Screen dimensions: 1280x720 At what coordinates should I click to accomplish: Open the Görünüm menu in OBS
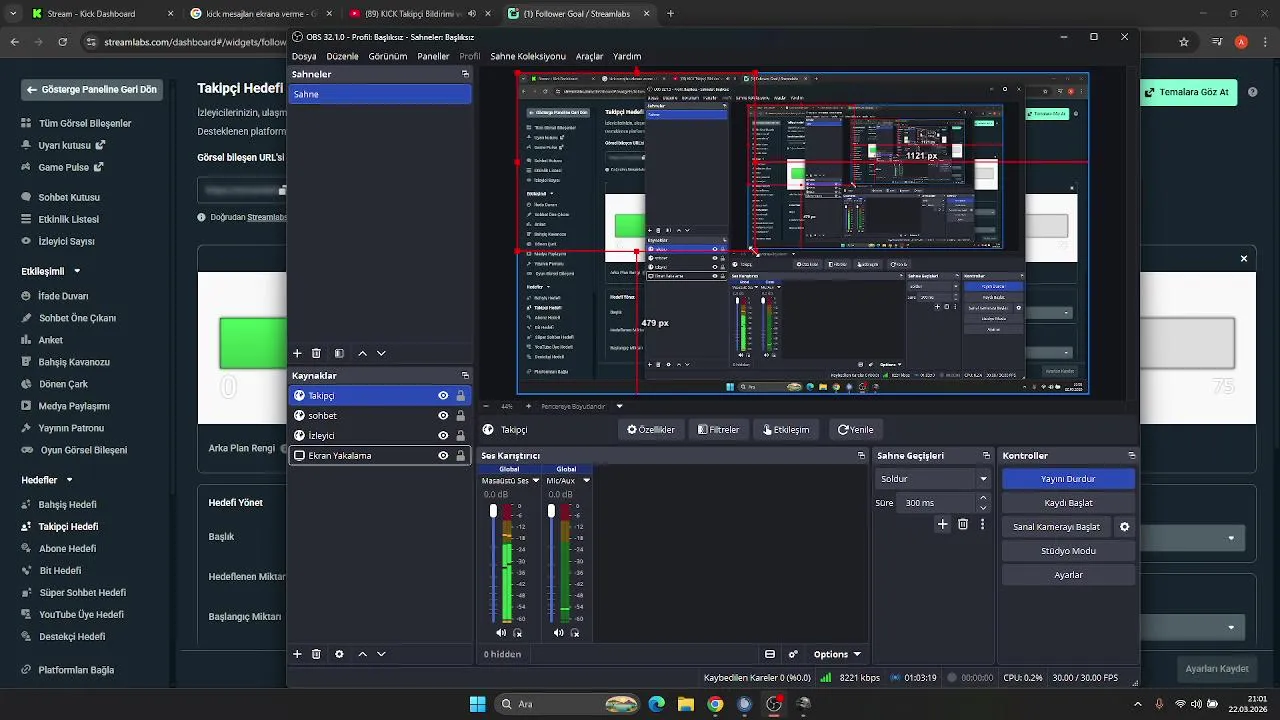click(387, 57)
